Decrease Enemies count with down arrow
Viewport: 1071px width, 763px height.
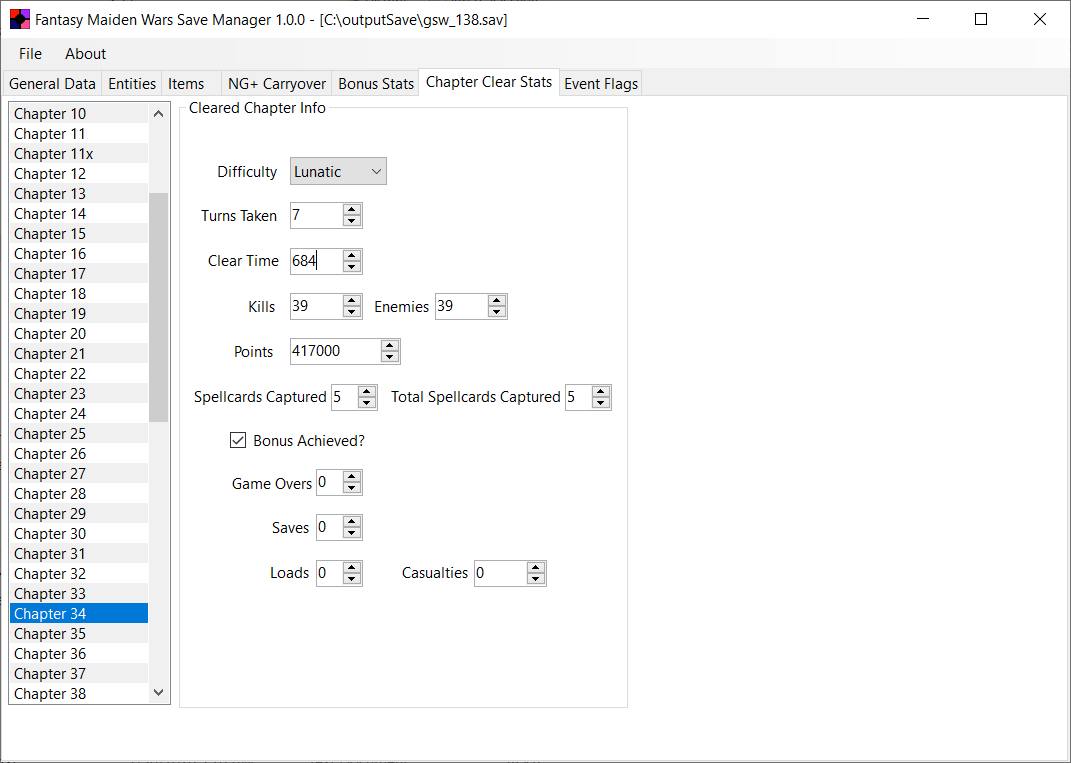pos(497,311)
